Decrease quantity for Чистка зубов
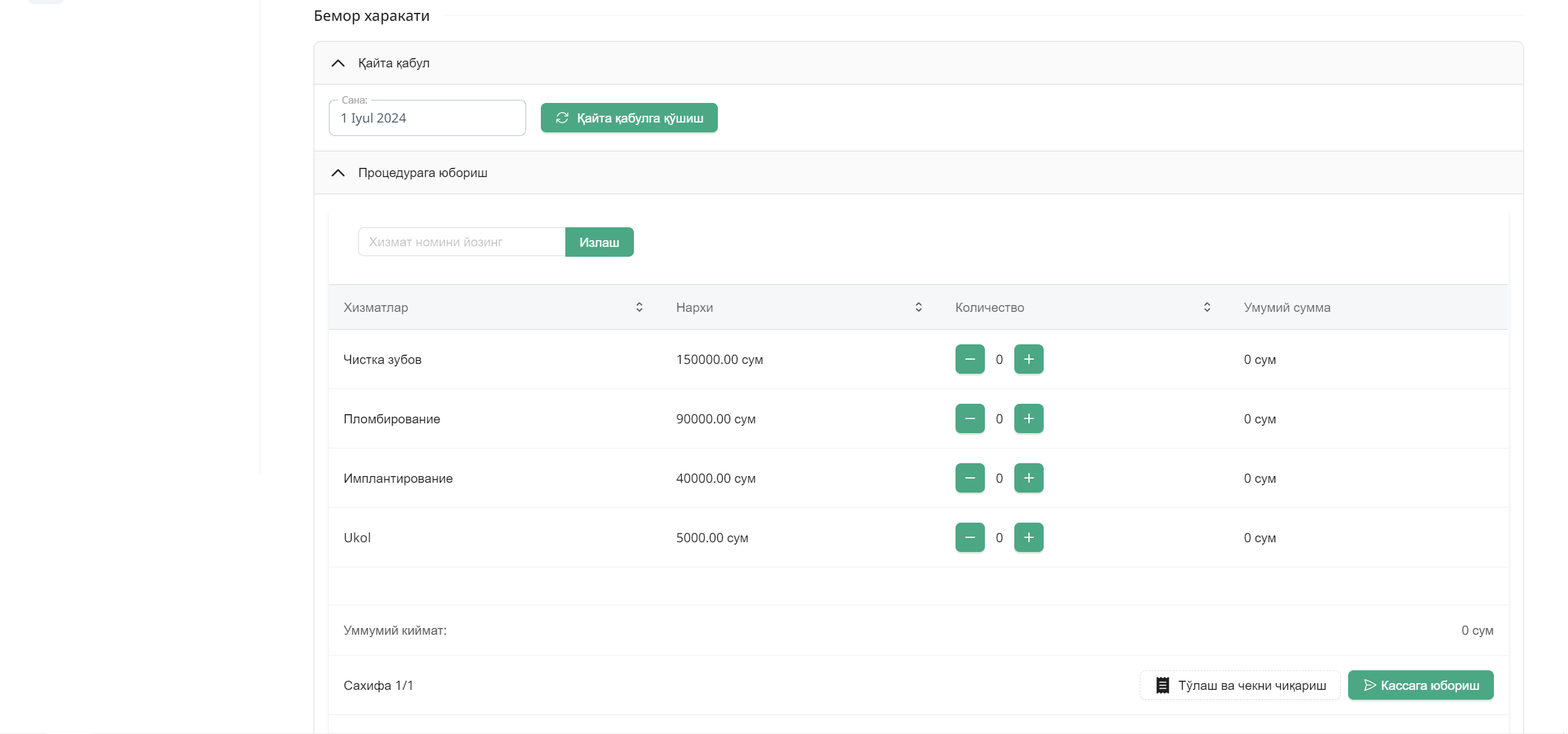This screenshot has height=734, width=1568. tap(970, 359)
